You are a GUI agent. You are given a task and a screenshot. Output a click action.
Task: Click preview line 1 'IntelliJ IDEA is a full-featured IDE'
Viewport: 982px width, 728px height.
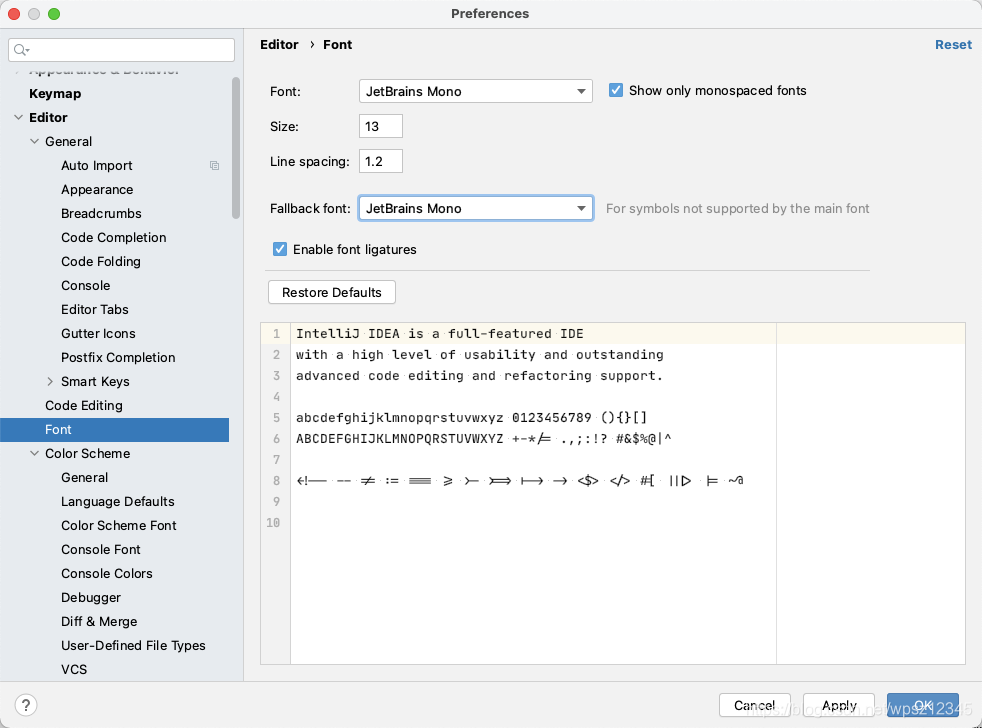[440, 334]
